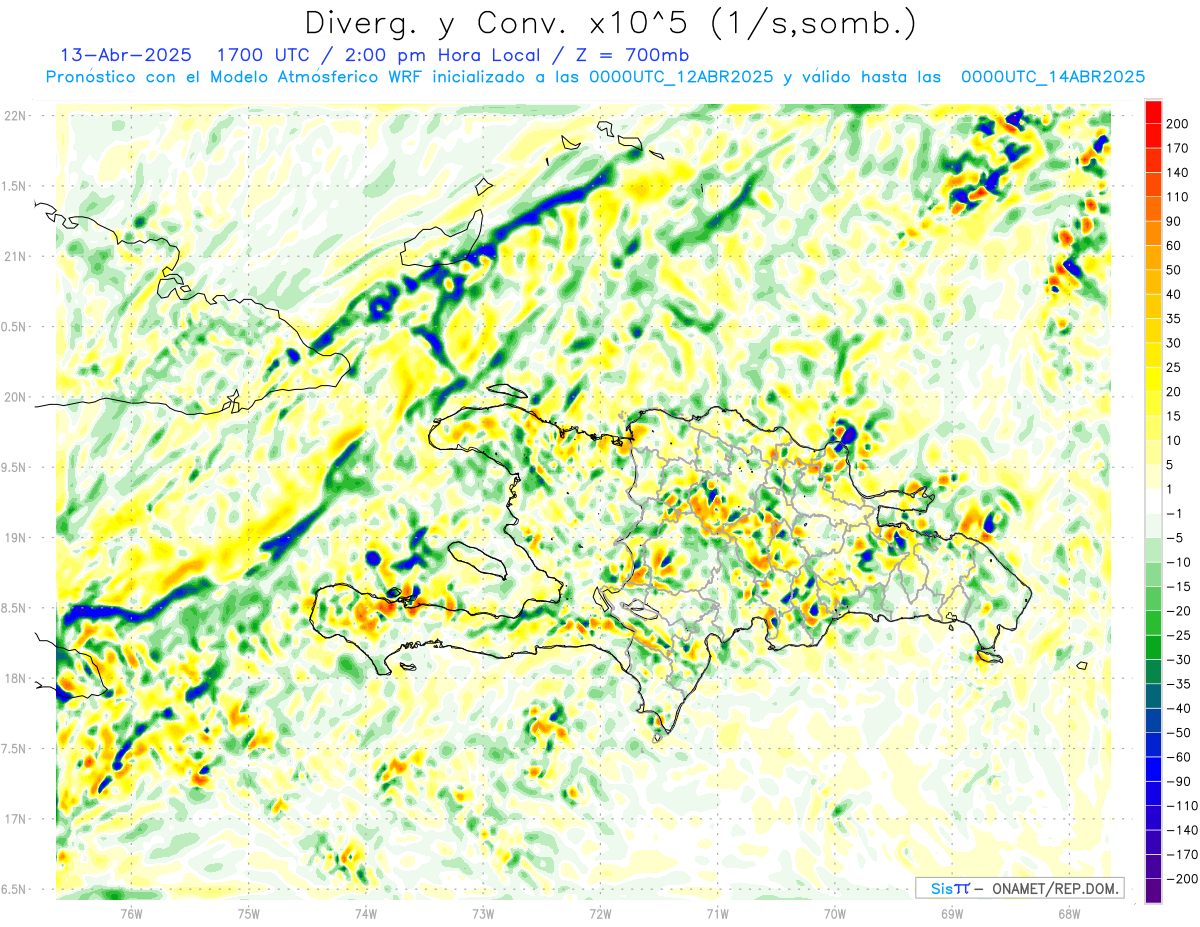Viewport: 1200px width, 927px height.
Task: Pick the dark purple swatch below -200
Action: coord(1153,891)
